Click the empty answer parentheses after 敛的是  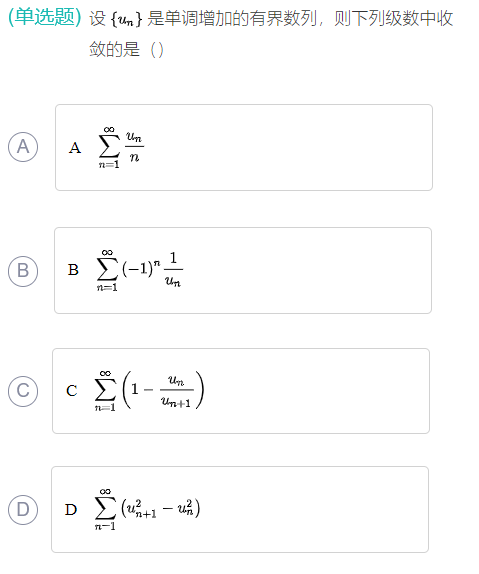tap(157, 50)
